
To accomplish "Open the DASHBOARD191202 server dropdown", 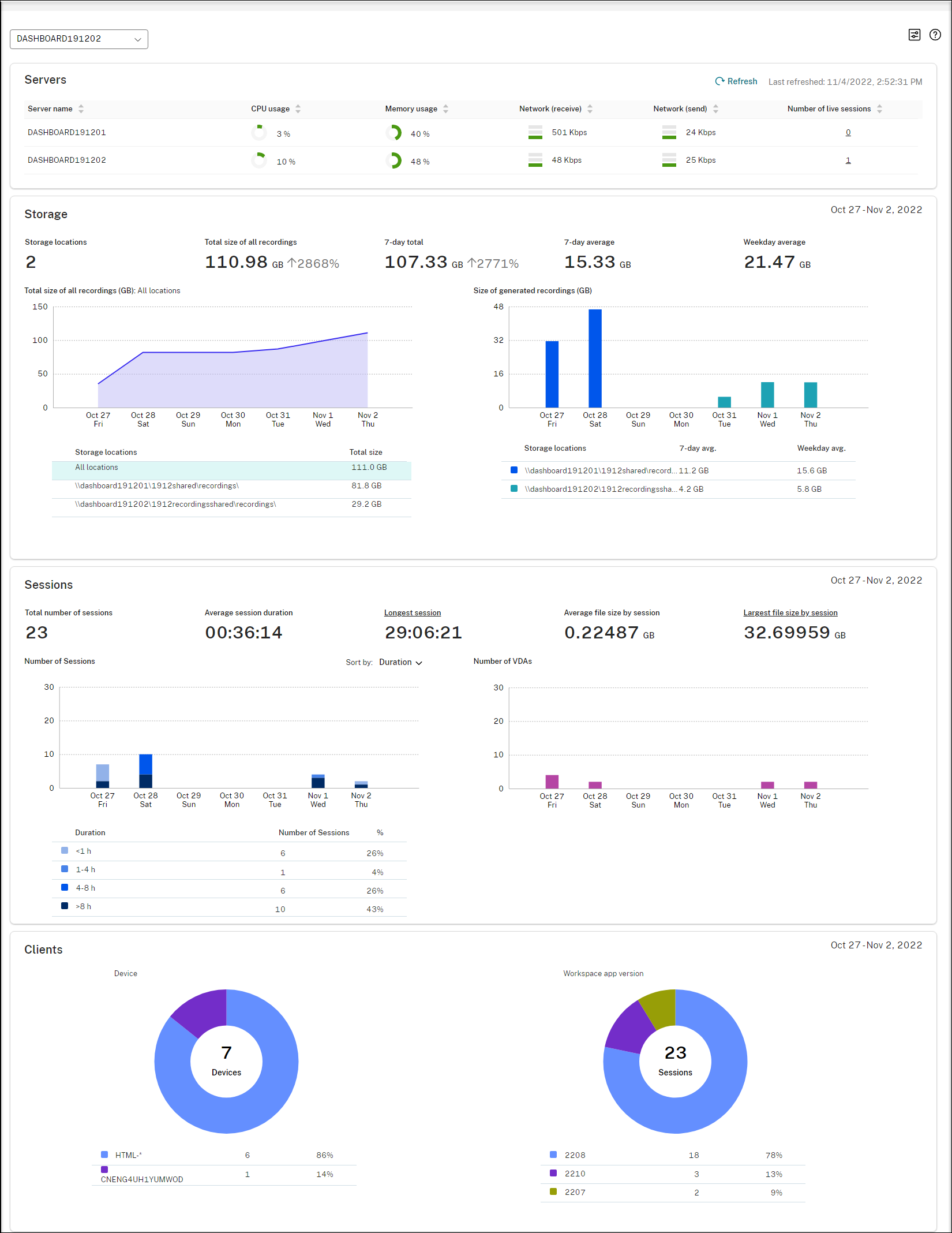I will coord(79,39).
